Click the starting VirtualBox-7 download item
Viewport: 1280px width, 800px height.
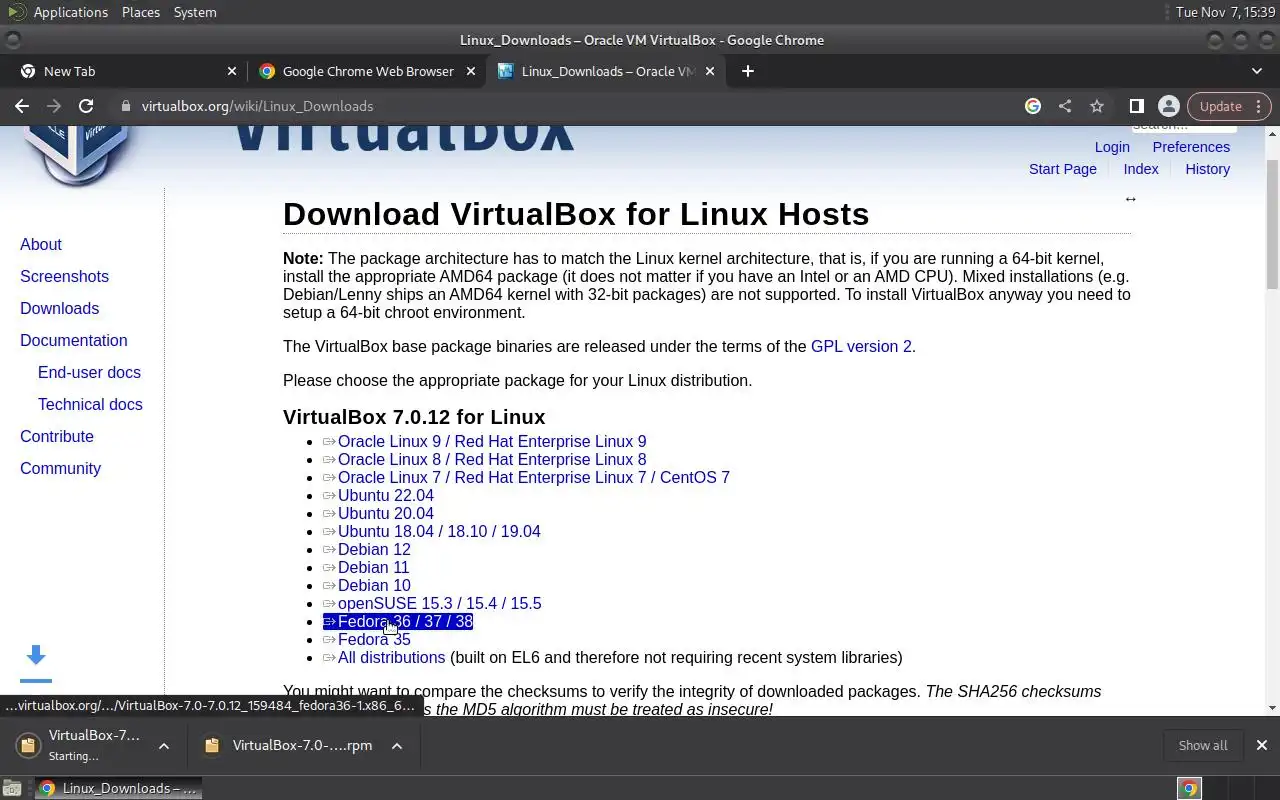click(x=80, y=745)
